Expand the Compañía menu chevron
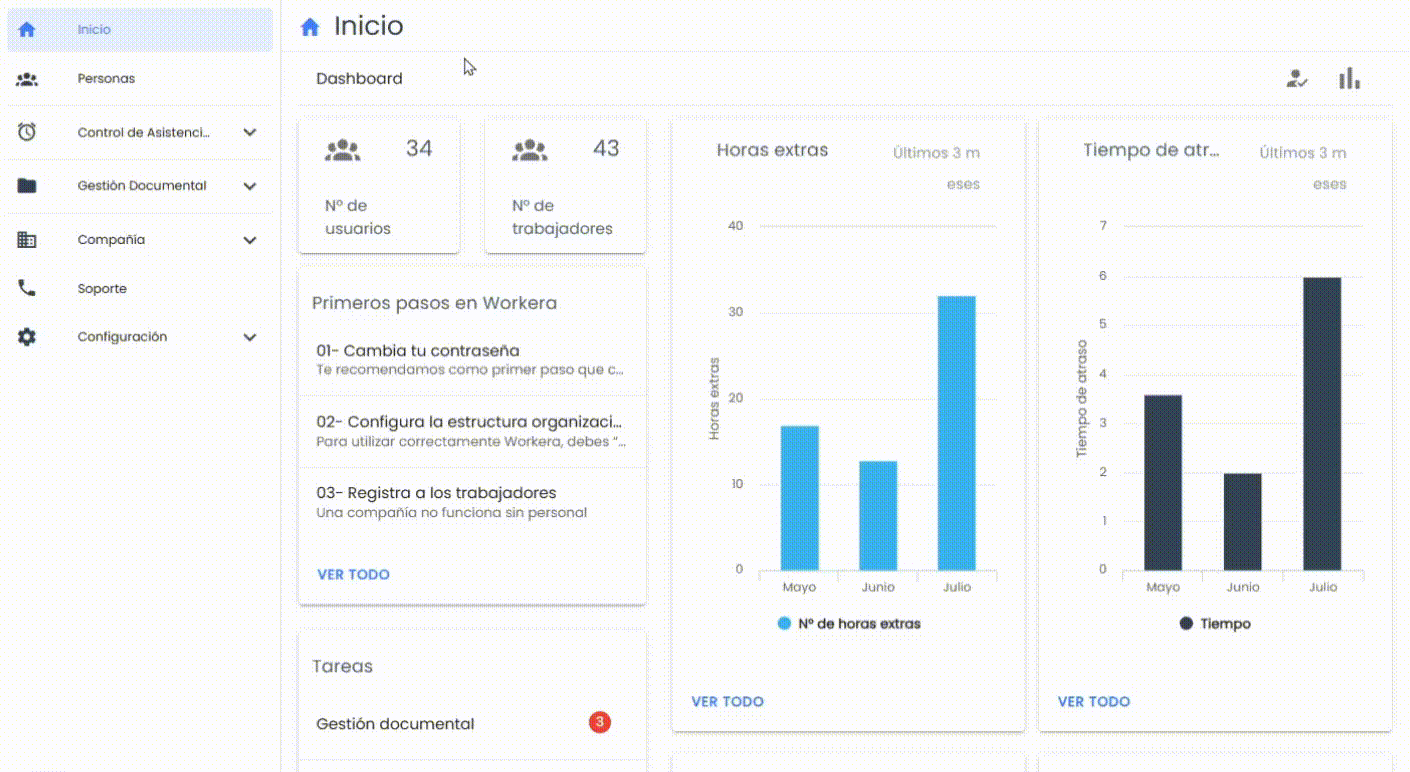The height and width of the screenshot is (772, 1410). [x=250, y=241]
